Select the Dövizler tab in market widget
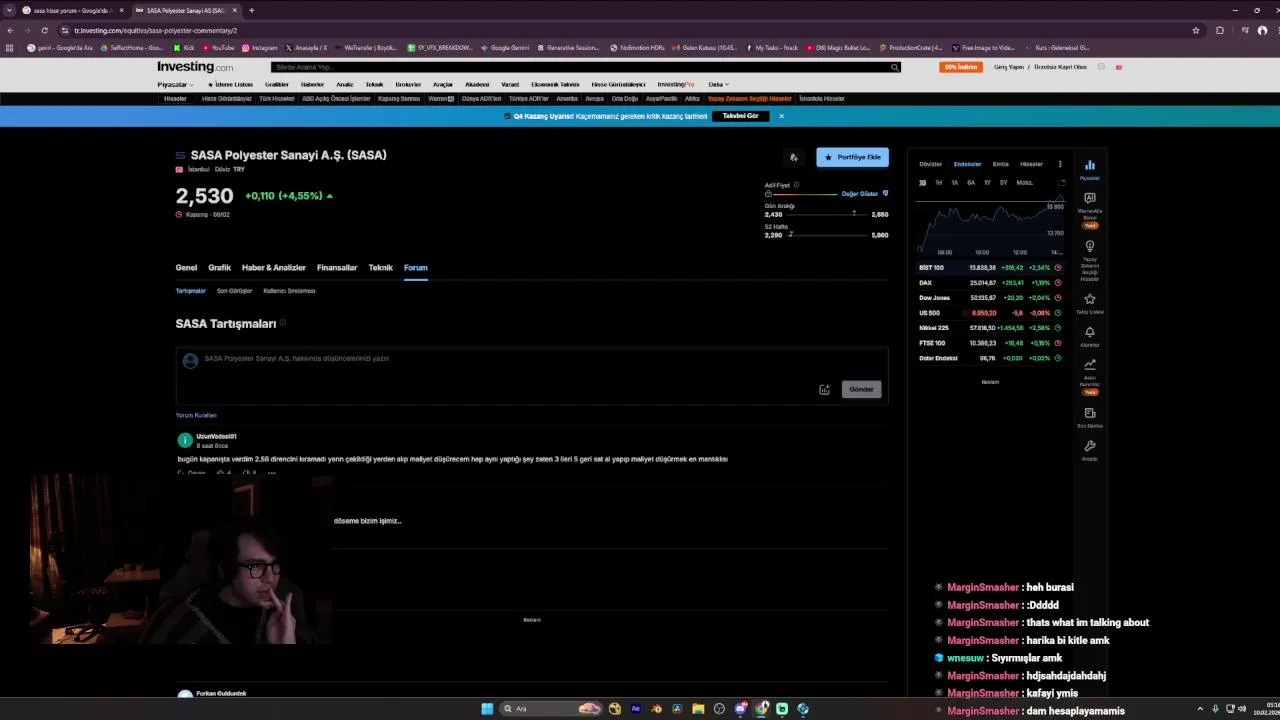Viewport: 1280px width, 720px height. [931, 164]
